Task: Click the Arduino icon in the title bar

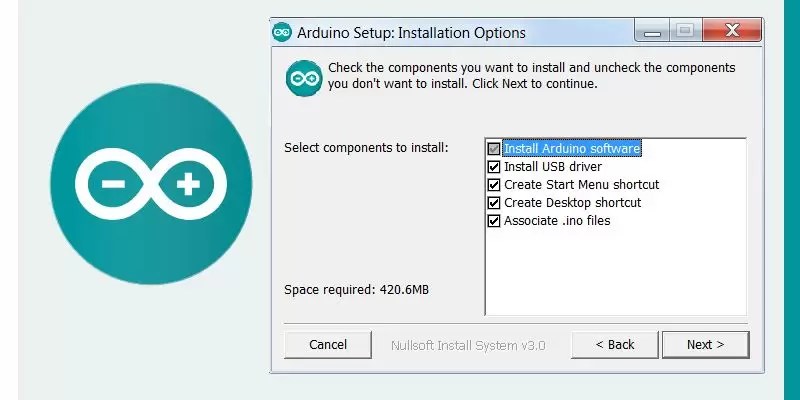Action: (x=282, y=33)
